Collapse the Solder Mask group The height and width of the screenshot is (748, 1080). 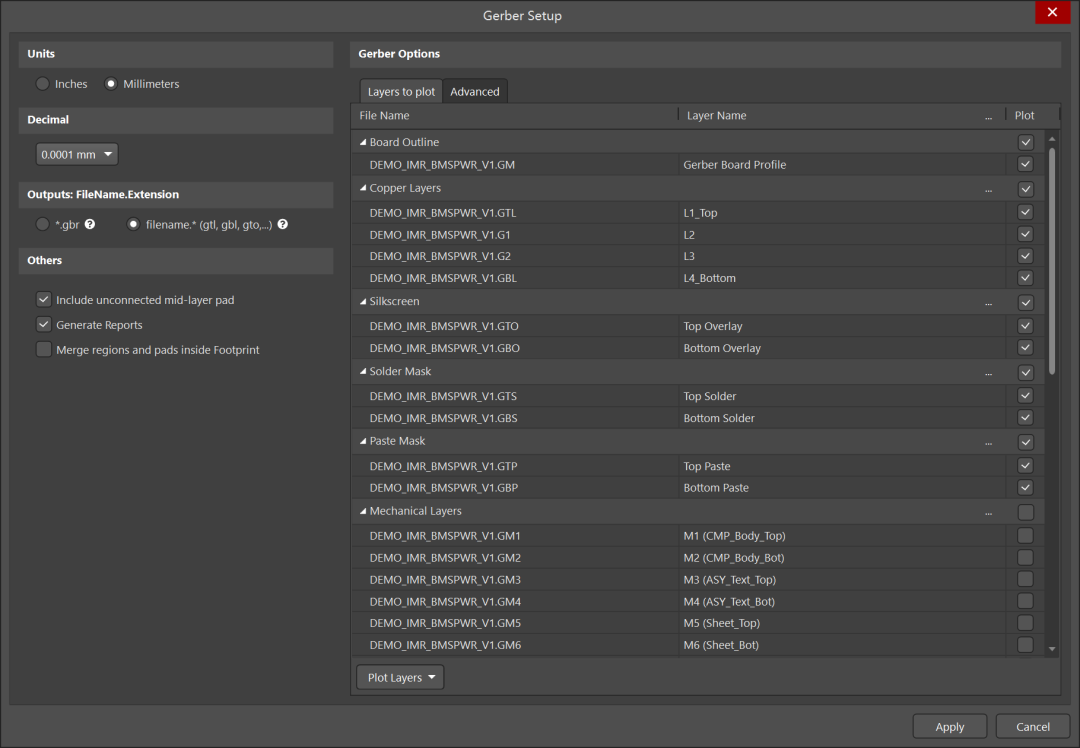point(363,371)
